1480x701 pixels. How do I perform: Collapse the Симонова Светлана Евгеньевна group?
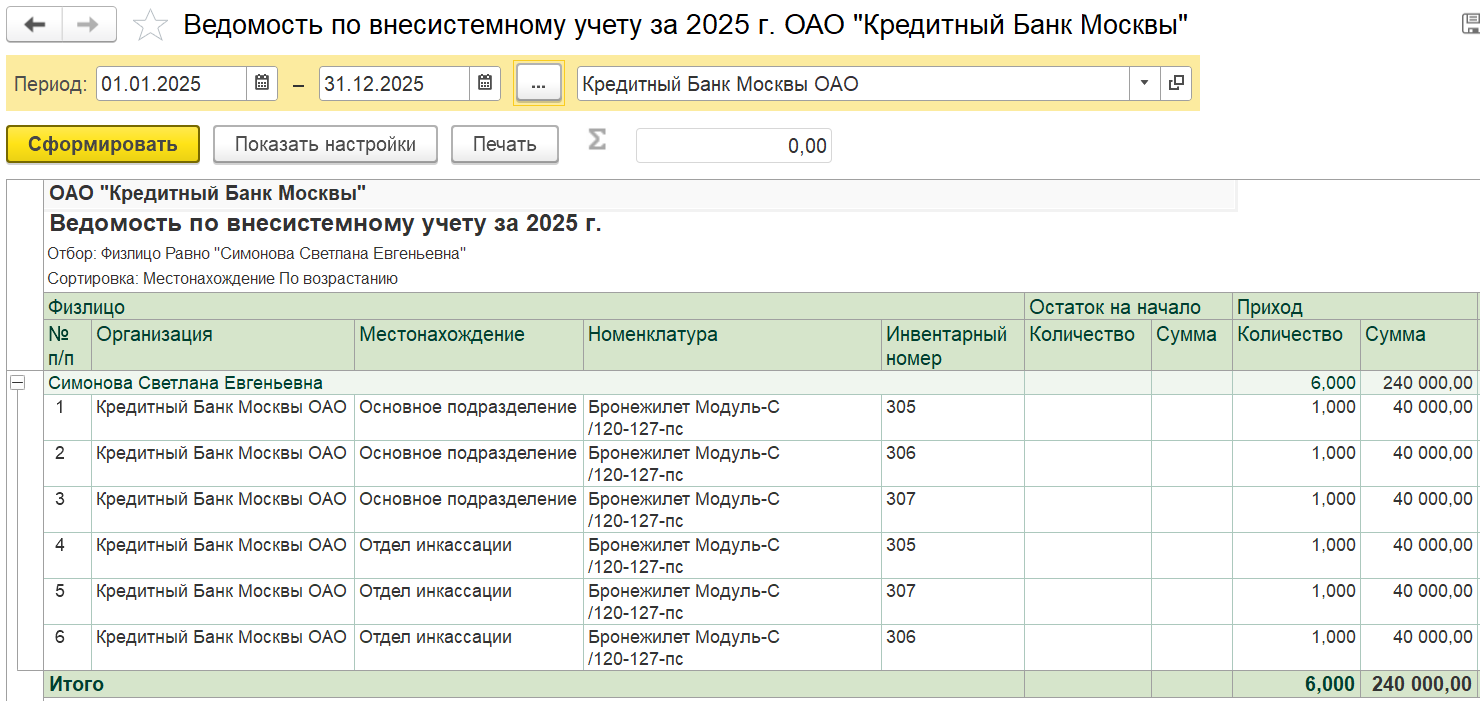17,383
